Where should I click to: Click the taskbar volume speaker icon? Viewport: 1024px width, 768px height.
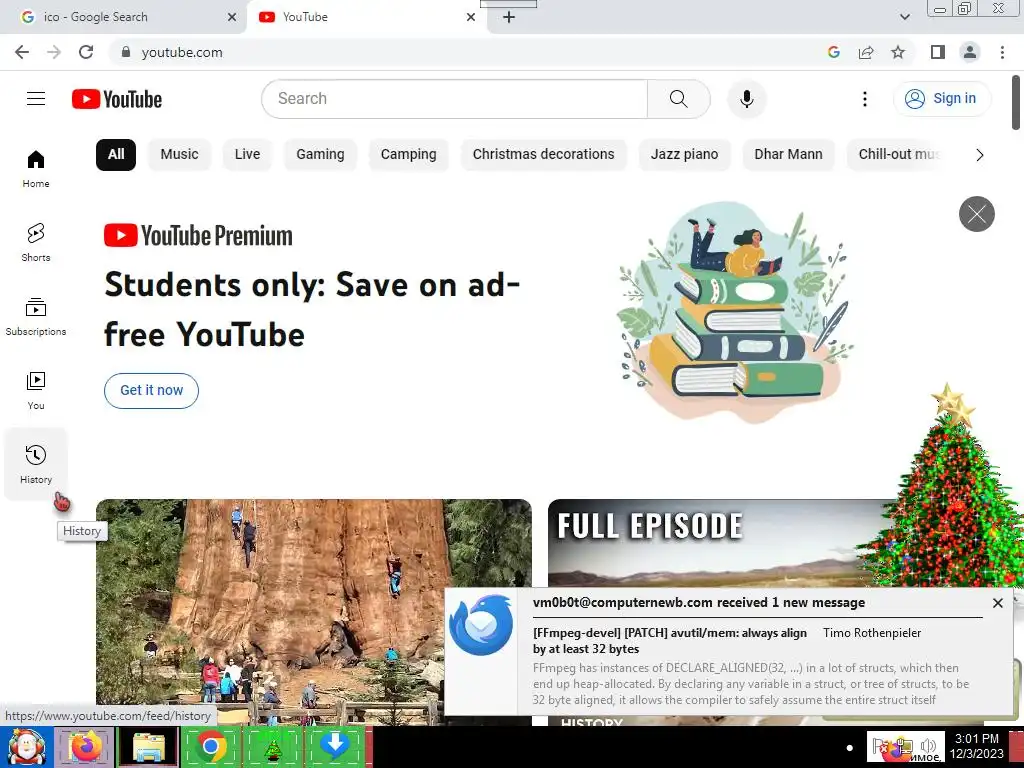[929, 746]
